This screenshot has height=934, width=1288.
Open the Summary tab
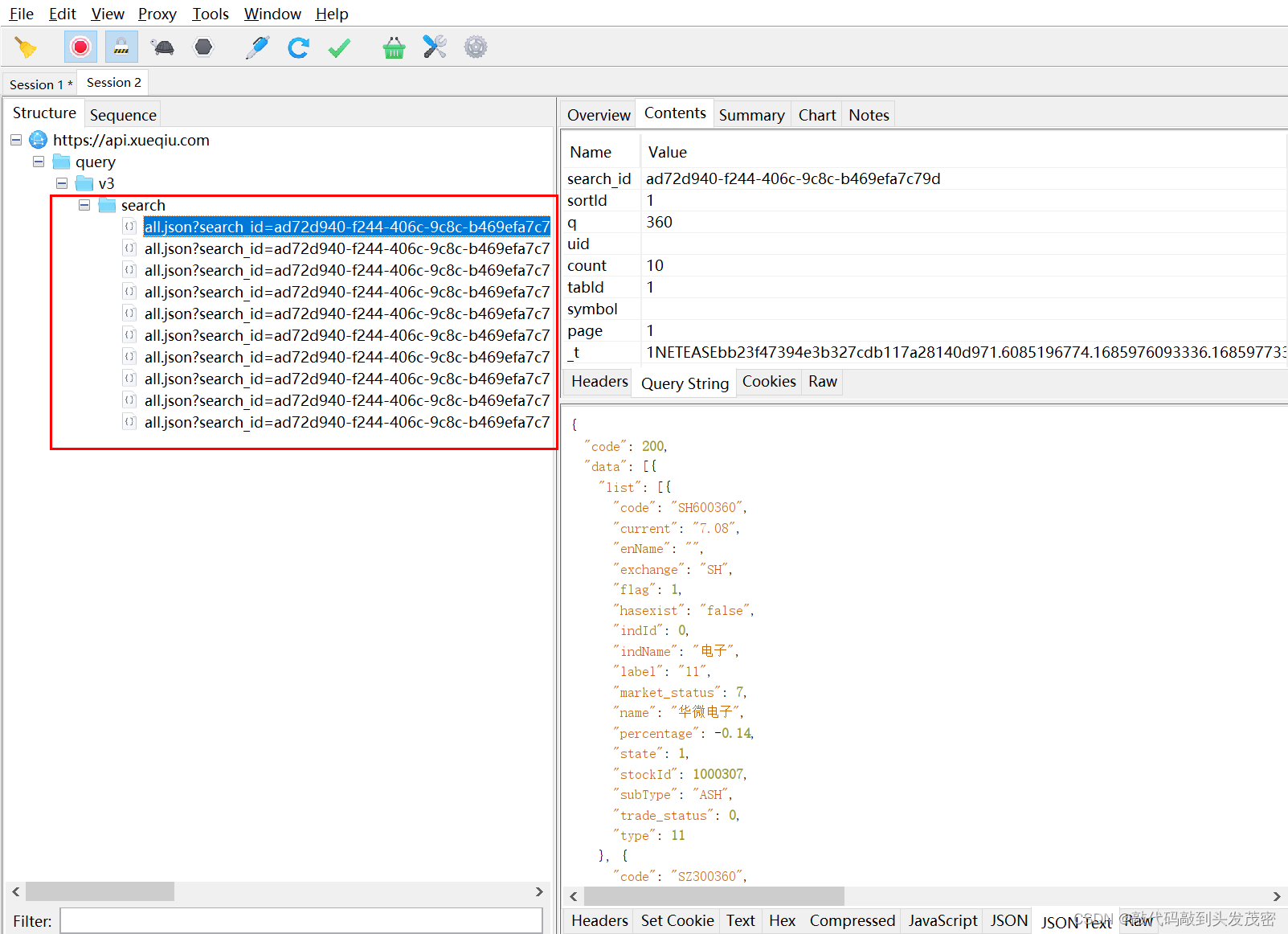tap(751, 115)
